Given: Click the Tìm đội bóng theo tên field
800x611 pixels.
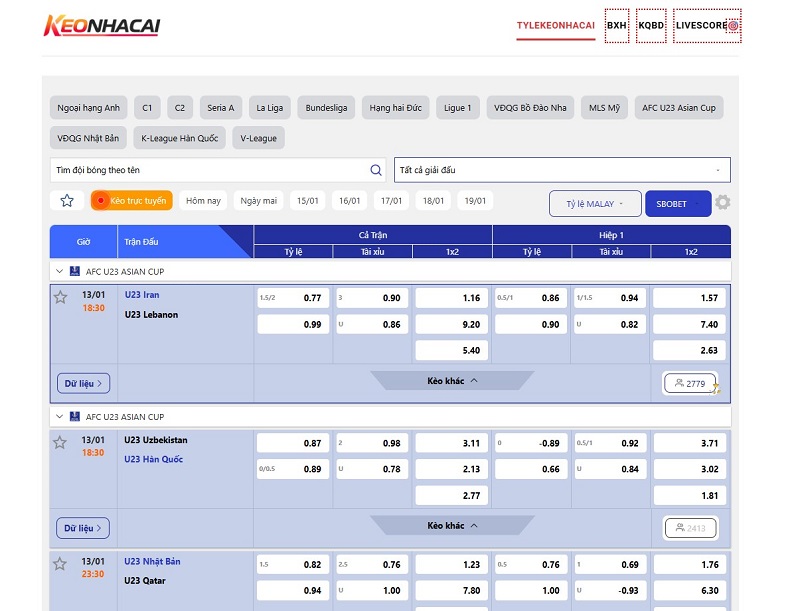Looking at the screenshot, I should click(210, 171).
